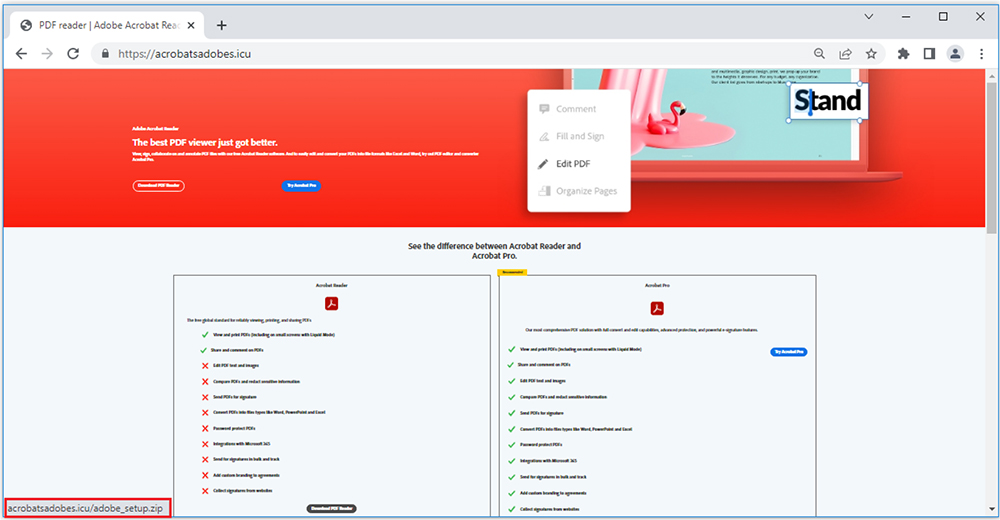This screenshot has width=1000, height=520.
Task: Click 'Share and comment on PDFs' in Reader card
Action: [x=237, y=350]
